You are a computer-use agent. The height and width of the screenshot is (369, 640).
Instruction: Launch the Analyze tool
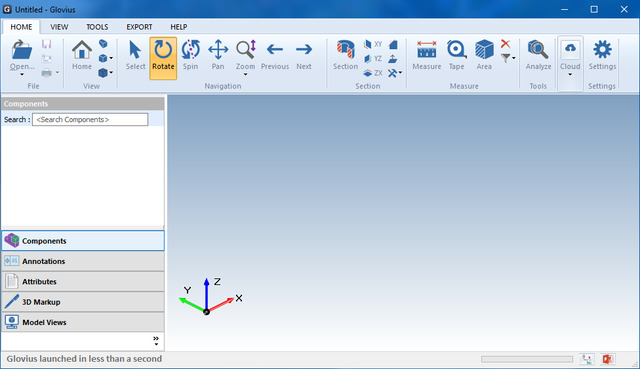coord(538,55)
